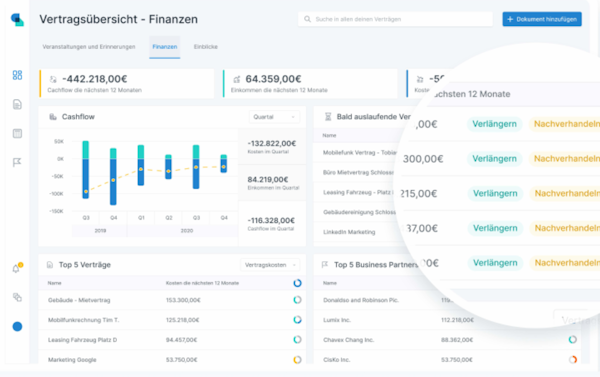Open notifications bell icon
This screenshot has width=600, height=377.
pyautogui.click(x=16, y=268)
